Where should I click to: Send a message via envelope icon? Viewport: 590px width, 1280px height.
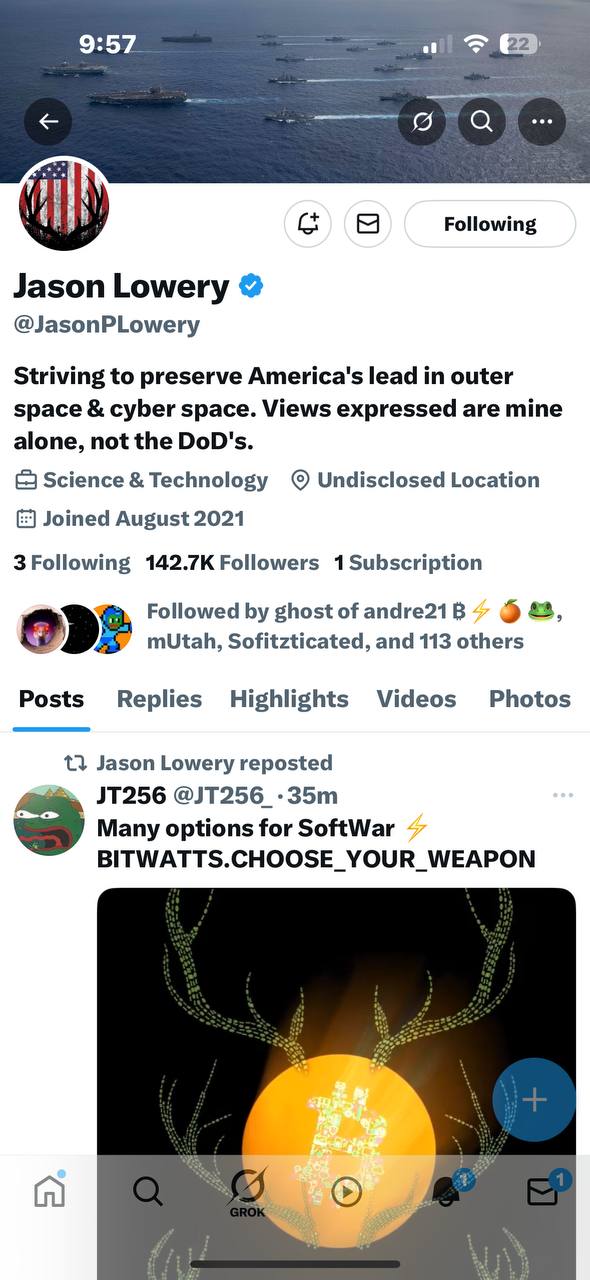click(x=368, y=224)
